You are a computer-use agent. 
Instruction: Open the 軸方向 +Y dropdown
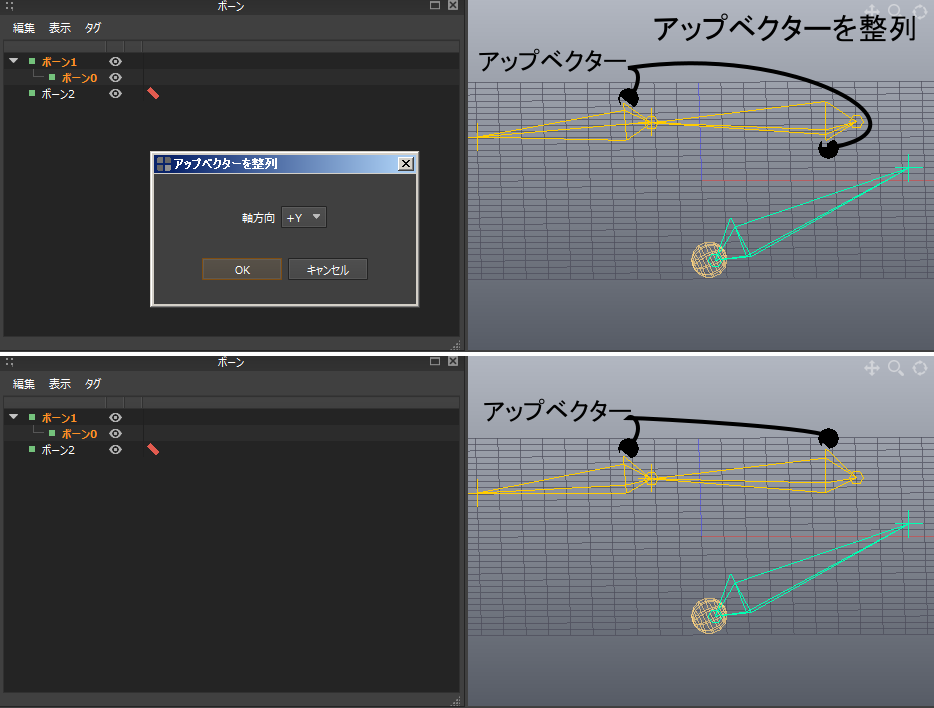coord(304,217)
